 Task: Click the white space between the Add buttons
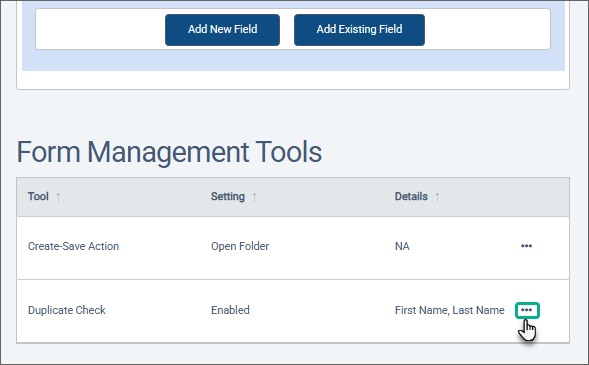tap(287, 30)
